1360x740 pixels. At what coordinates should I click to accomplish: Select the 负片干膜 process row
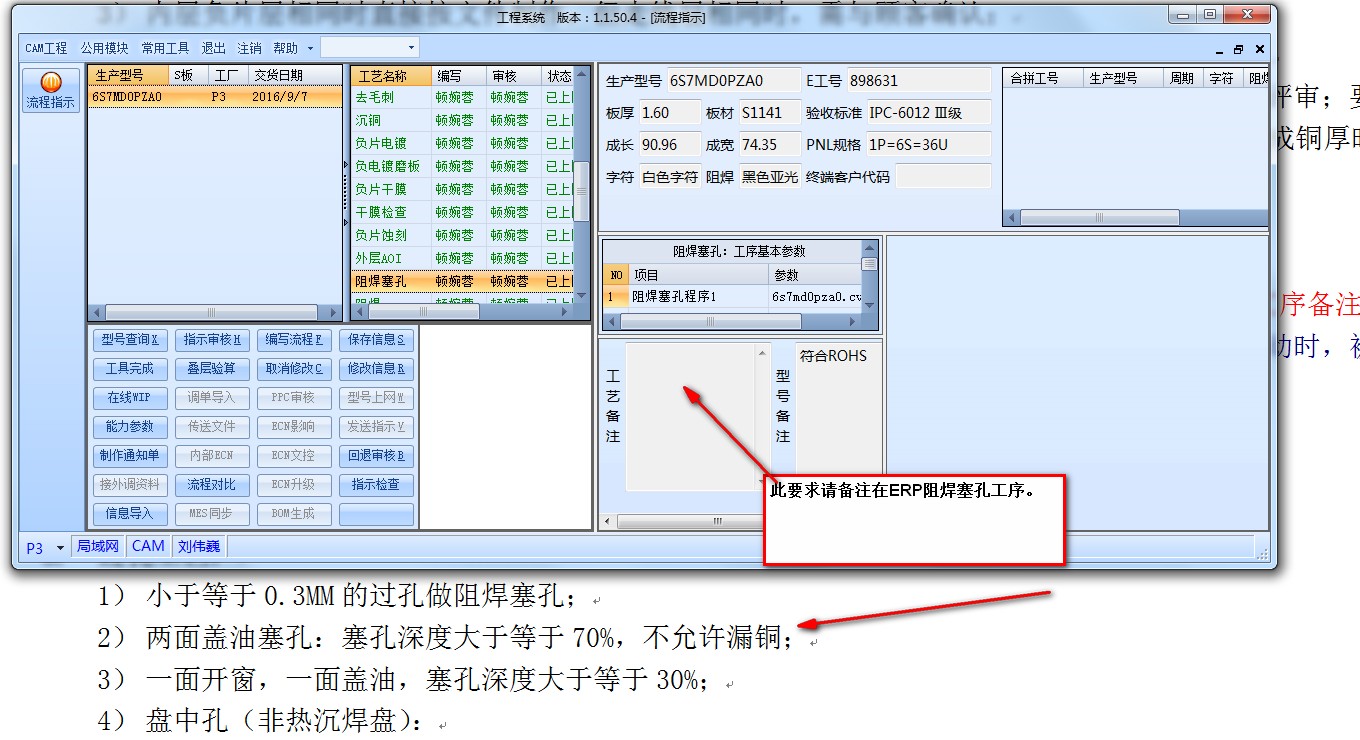(x=462, y=189)
